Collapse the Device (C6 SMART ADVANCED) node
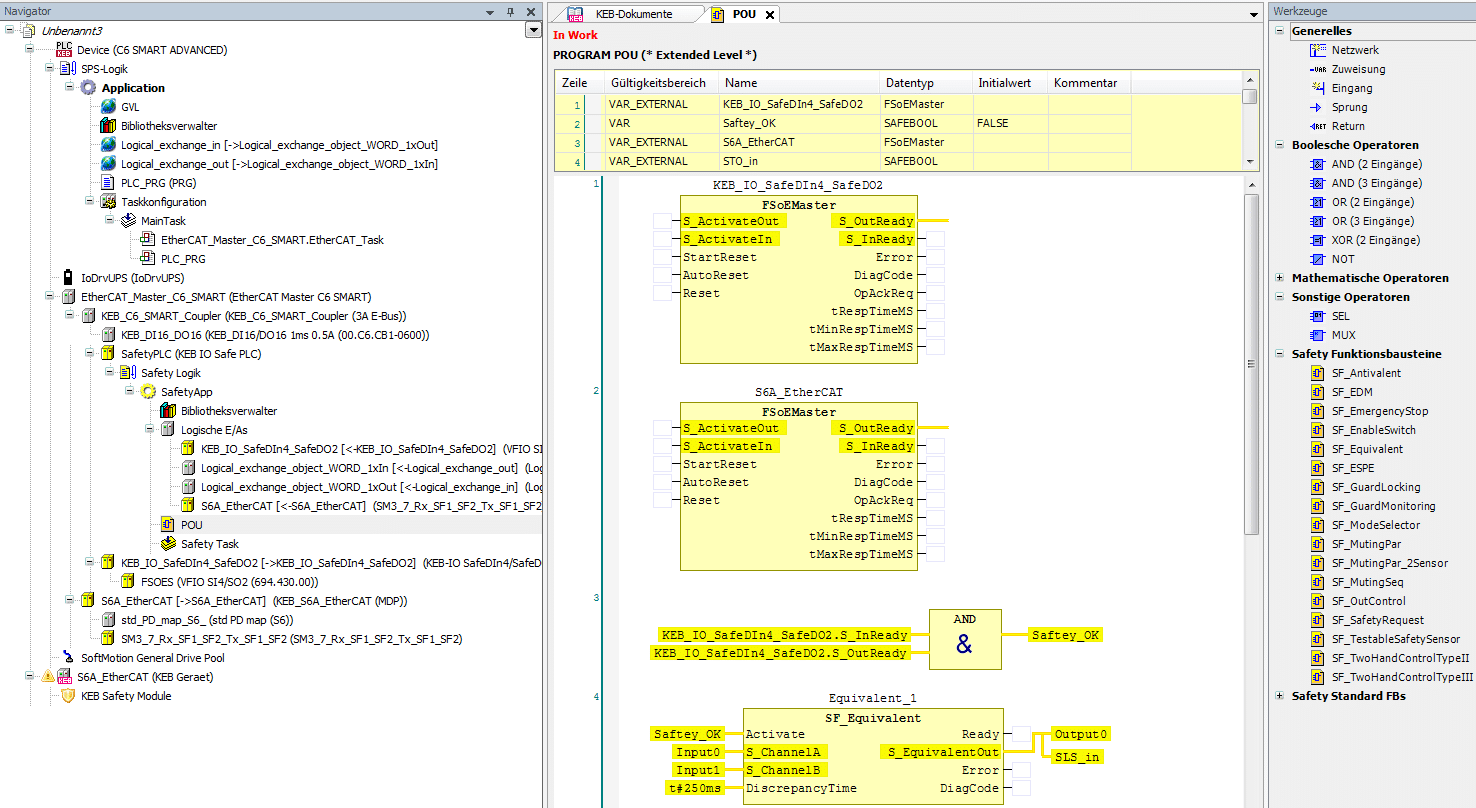 click(x=30, y=50)
